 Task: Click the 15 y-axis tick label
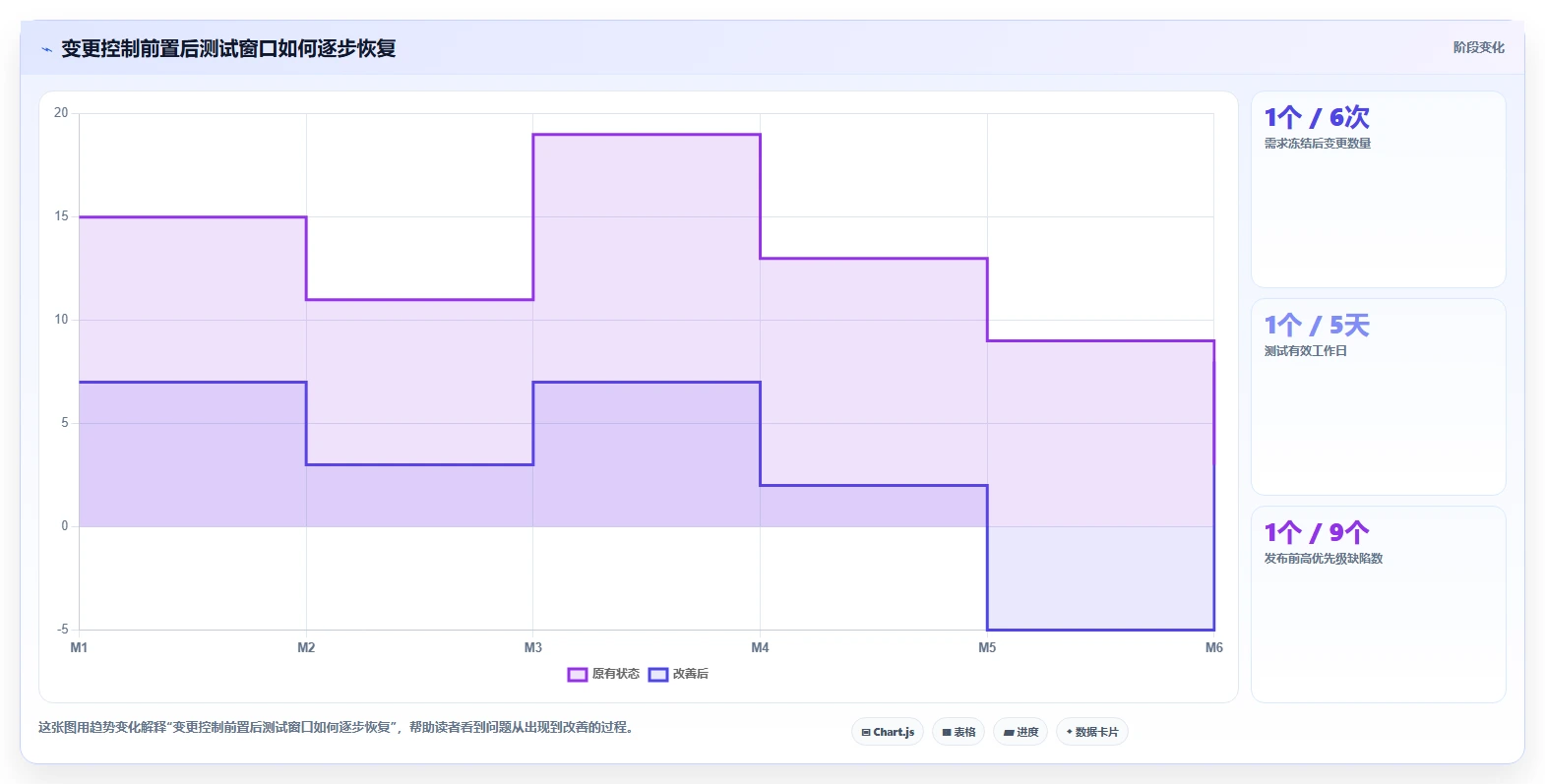pyautogui.click(x=61, y=216)
